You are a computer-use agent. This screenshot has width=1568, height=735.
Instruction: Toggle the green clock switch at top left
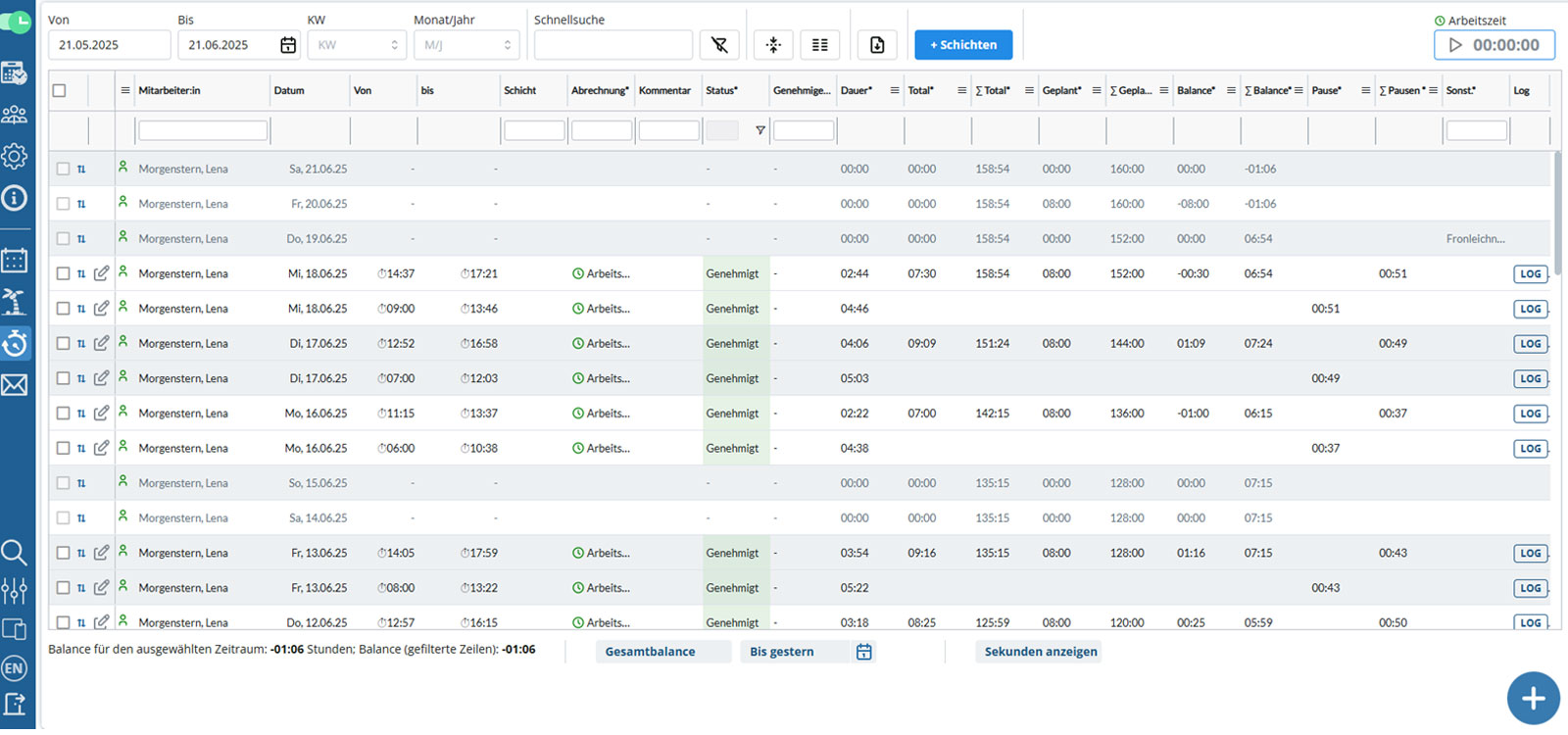coord(16,20)
